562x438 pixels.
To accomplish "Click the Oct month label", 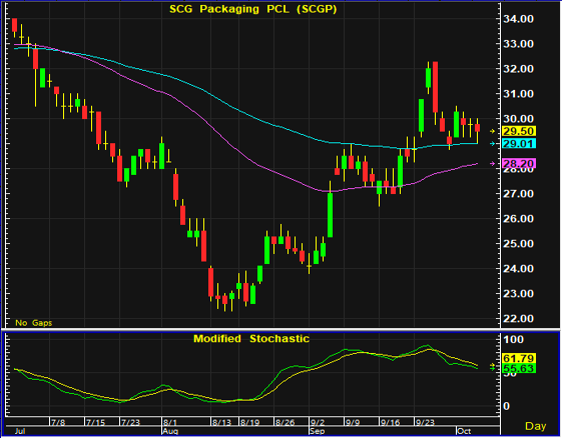I will [x=464, y=431].
